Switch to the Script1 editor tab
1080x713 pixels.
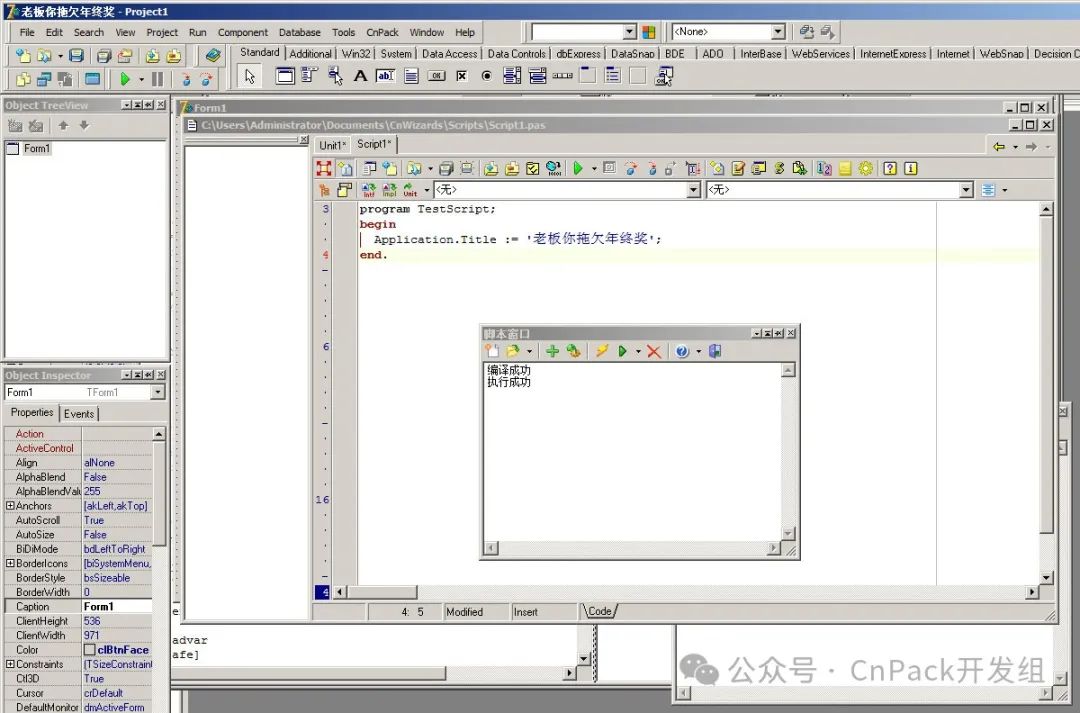(x=373, y=144)
